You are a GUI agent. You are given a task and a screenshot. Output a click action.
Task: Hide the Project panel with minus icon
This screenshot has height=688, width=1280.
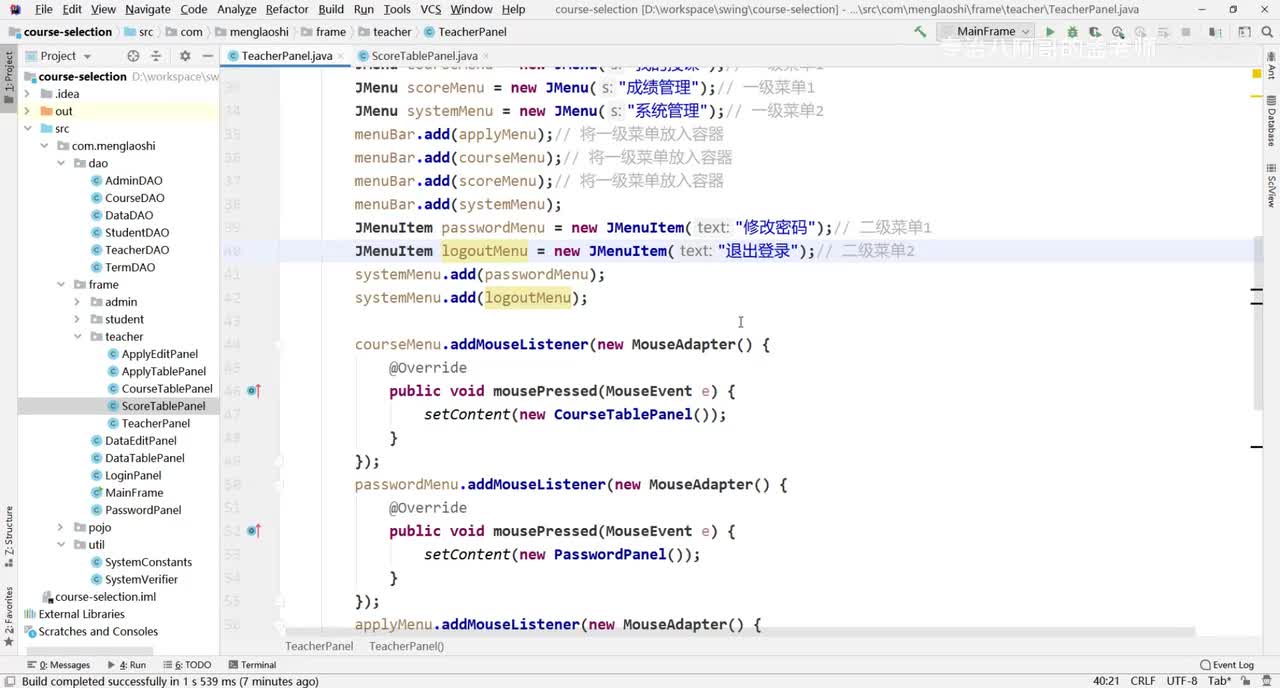tap(207, 56)
